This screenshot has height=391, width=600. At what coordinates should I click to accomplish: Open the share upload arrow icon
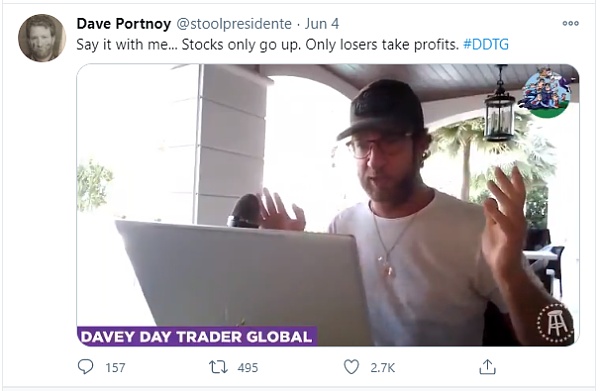(x=487, y=367)
